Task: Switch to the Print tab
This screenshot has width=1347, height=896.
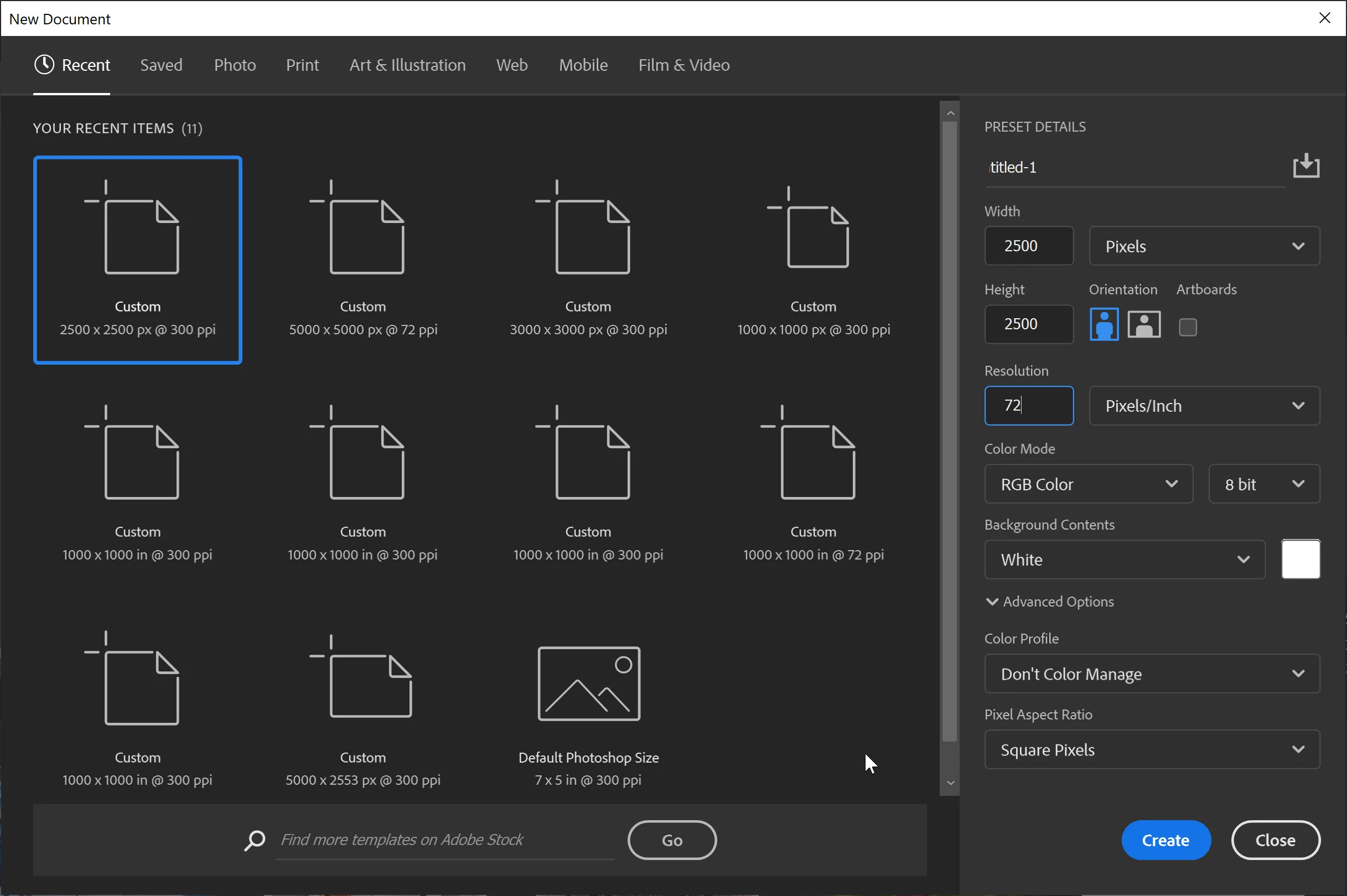Action: (x=302, y=65)
